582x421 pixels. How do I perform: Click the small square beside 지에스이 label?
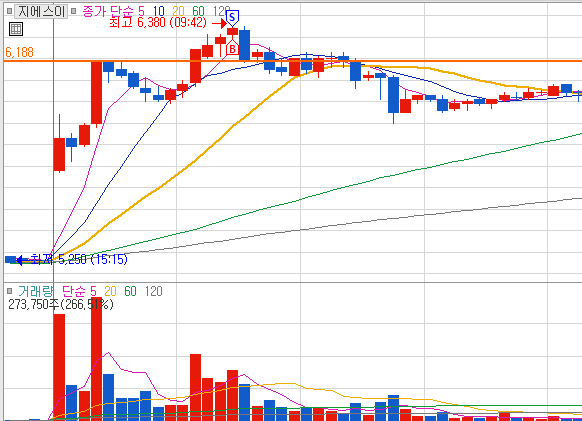10,11
